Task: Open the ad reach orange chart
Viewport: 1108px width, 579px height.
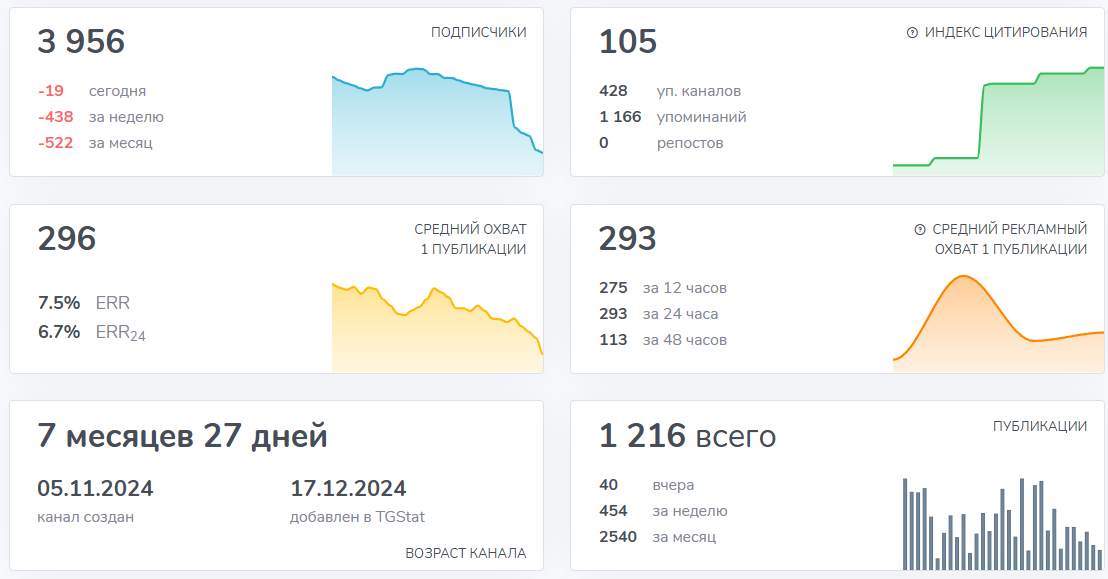Action: 998,324
